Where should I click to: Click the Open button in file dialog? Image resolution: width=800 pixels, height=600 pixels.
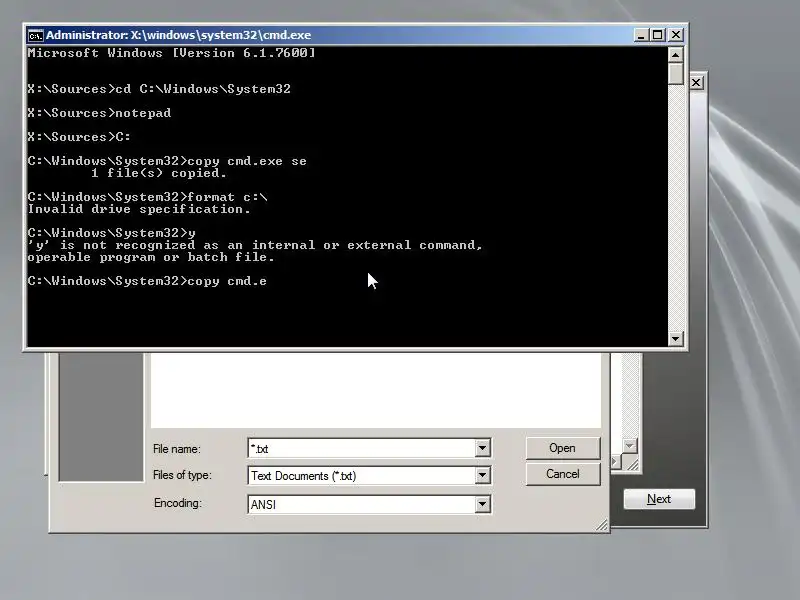coord(563,448)
